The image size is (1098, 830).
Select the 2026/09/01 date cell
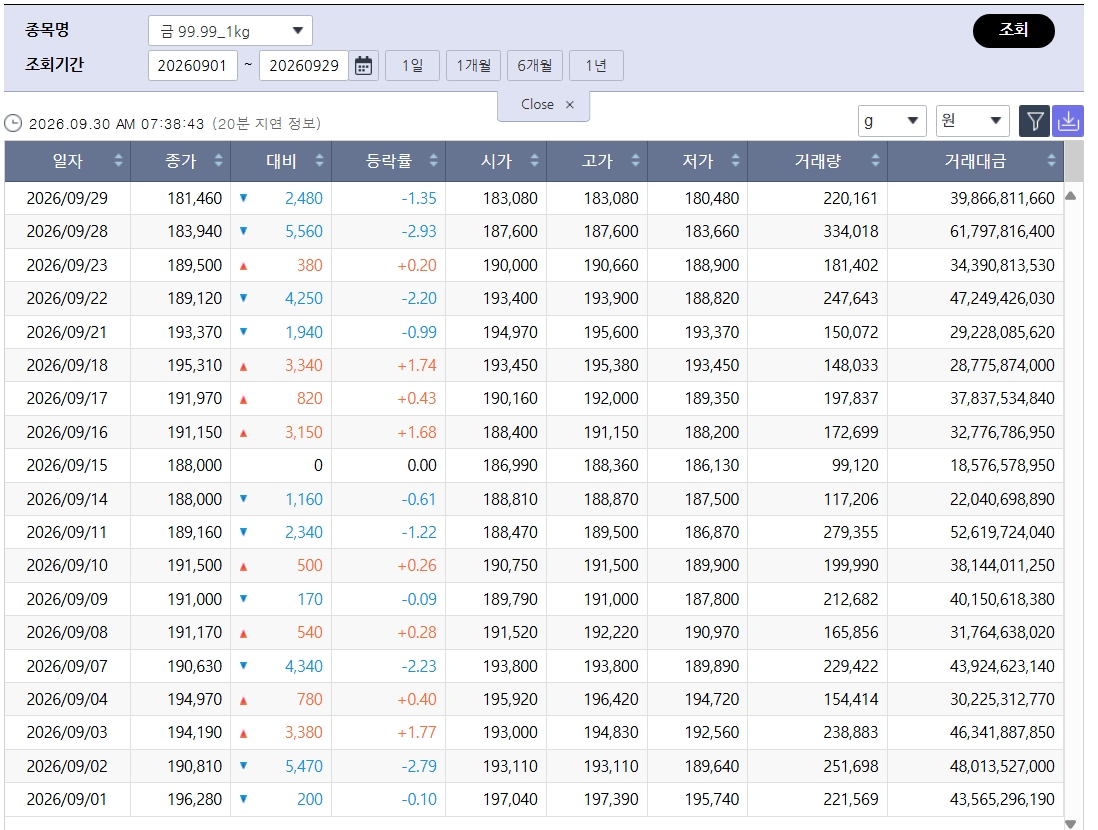[67, 799]
